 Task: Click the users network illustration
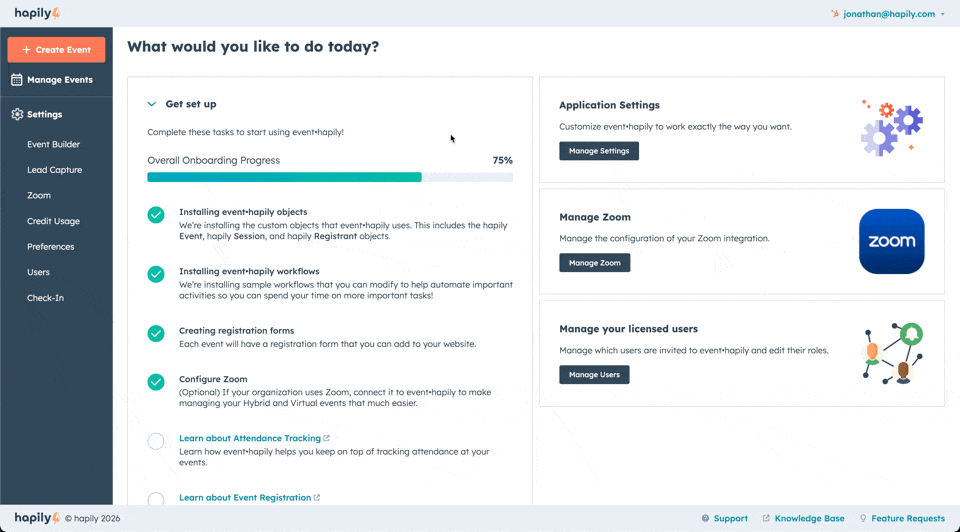click(891, 353)
